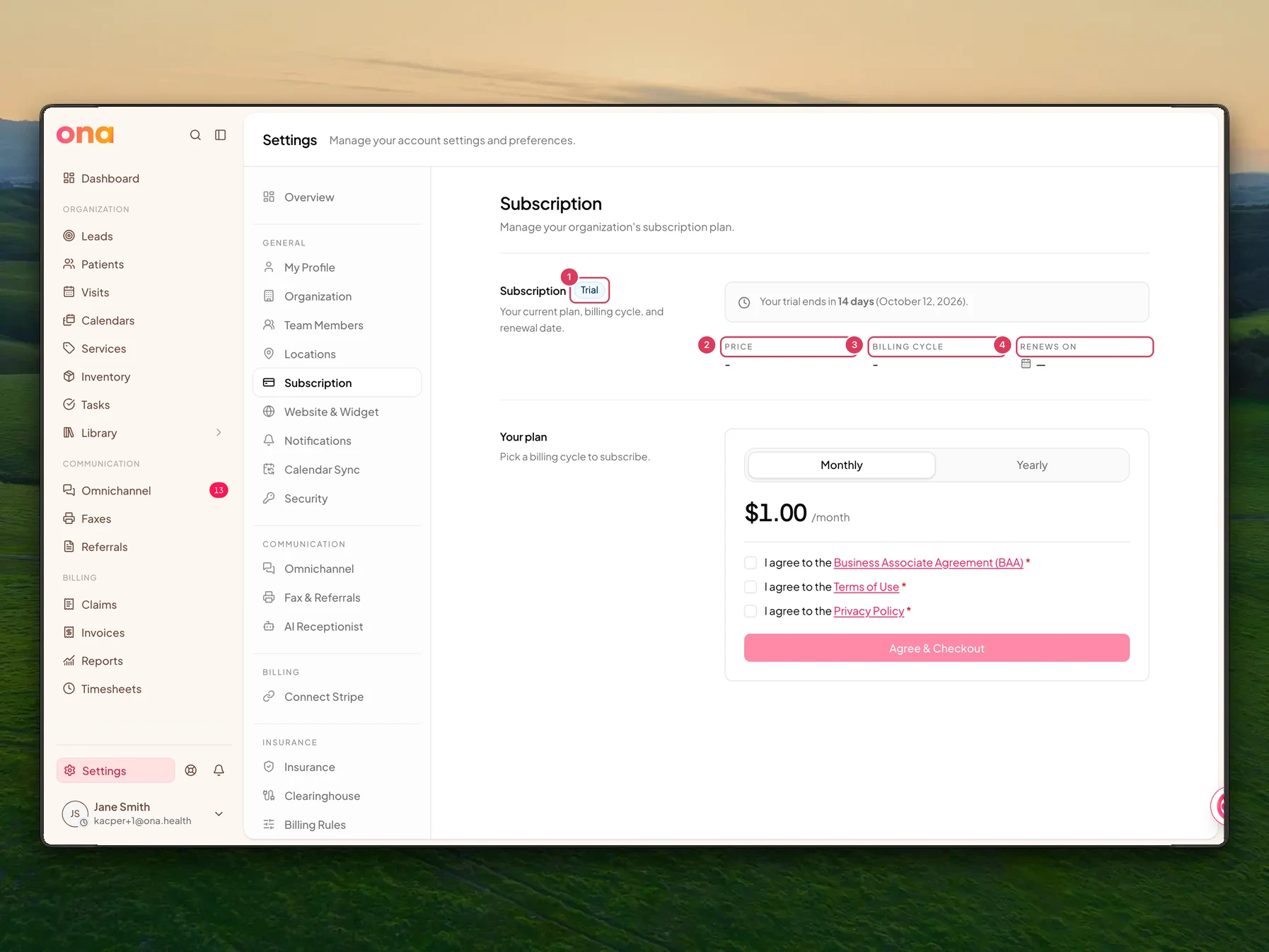Image resolution: width=1269 pixels, height=952 pixels.
Task: Click the Faxes printer icon
Action: pyautogui.click(x=69, y=518)
